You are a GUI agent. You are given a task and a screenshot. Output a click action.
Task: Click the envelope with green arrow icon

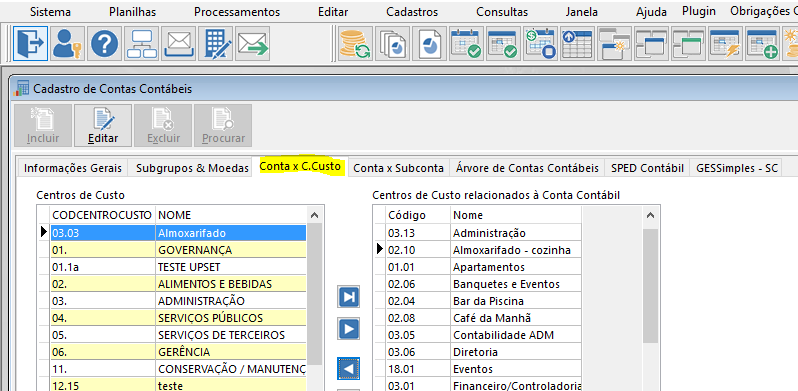[252, 43]
